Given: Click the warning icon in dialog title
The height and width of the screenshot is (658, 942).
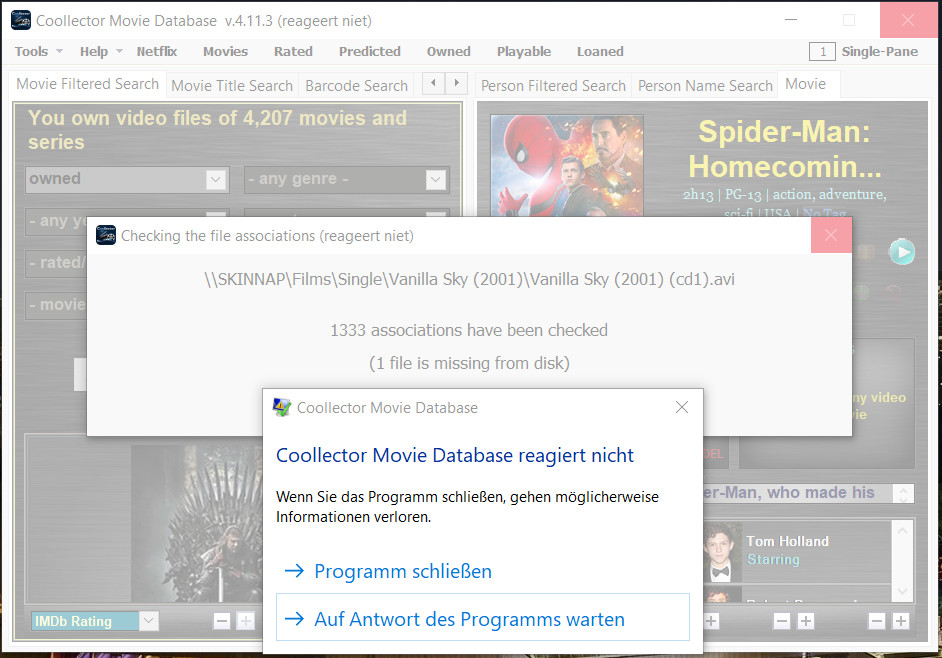Looking at the screenshot, I should pos(282,407).
